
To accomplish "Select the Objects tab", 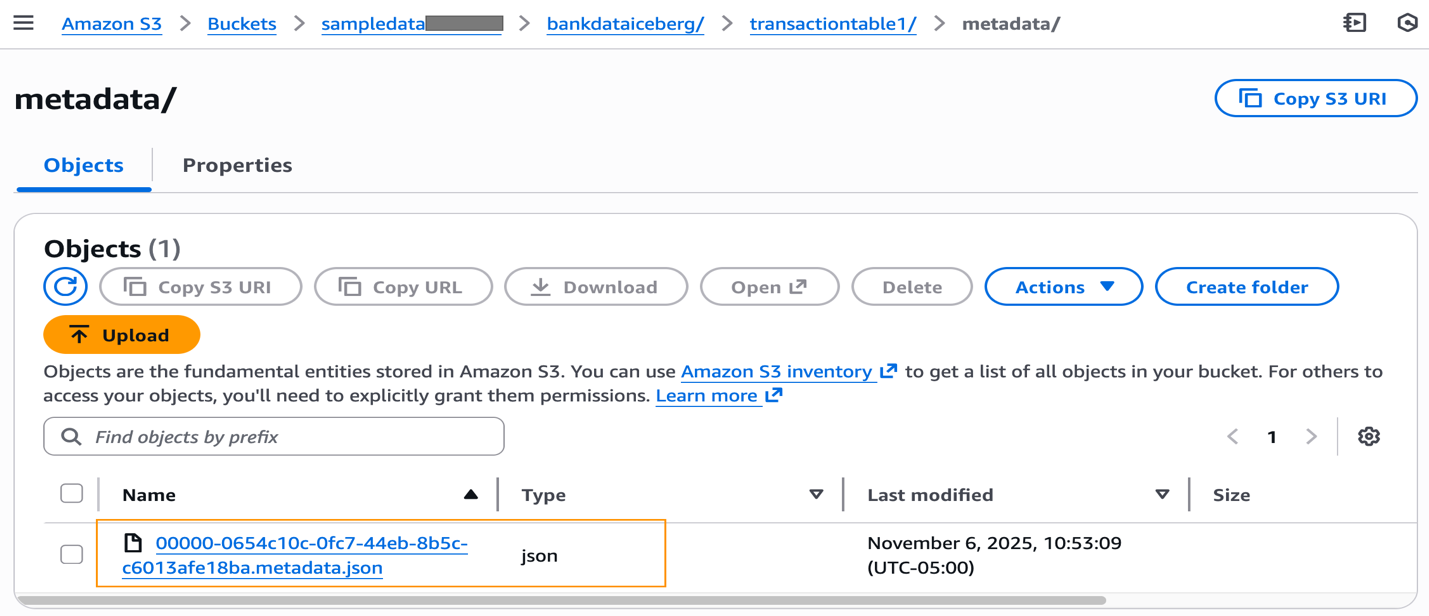I will (82, 165).
